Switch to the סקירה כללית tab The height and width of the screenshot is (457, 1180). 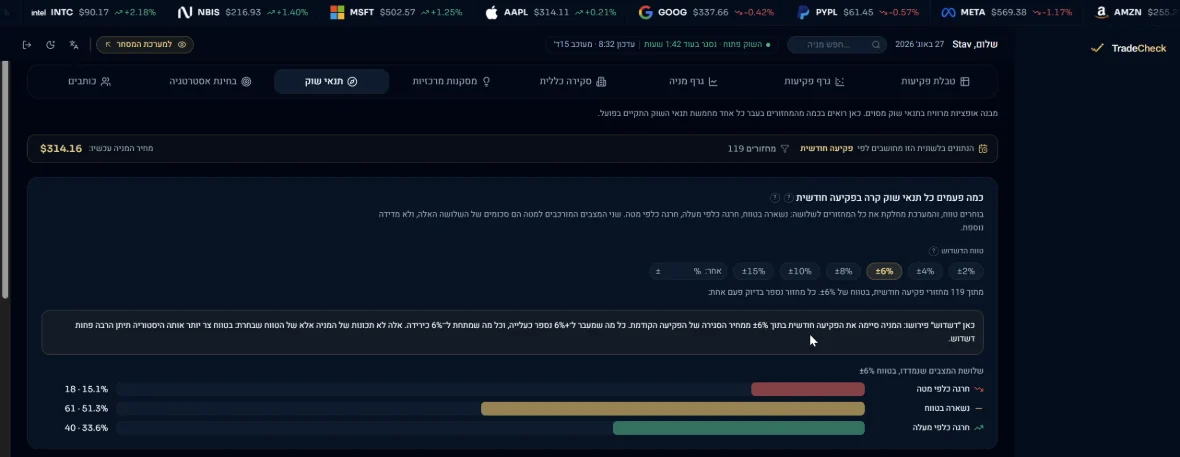(x=573, y=81)
